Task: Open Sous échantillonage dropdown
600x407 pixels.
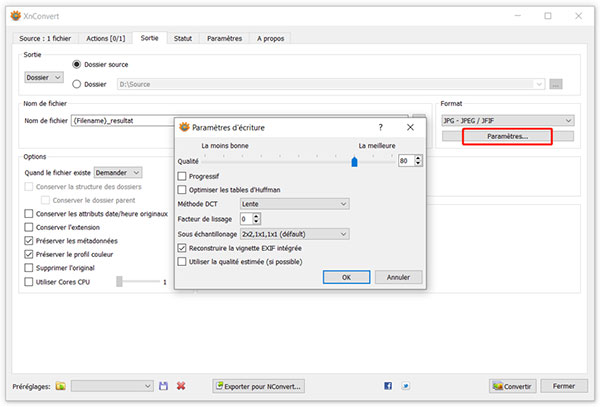Action: pyautogui.click(x=294, y=234)
